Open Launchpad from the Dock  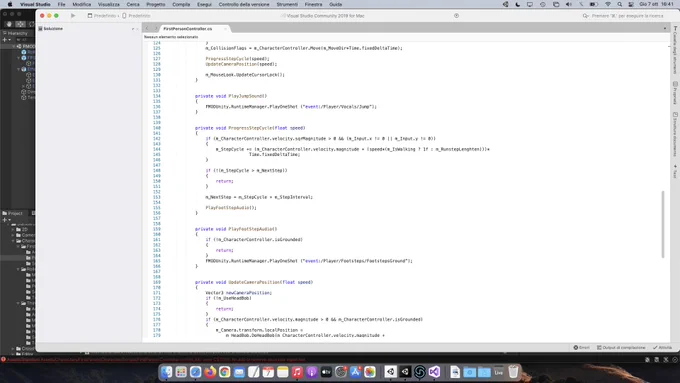click(181, 372)
